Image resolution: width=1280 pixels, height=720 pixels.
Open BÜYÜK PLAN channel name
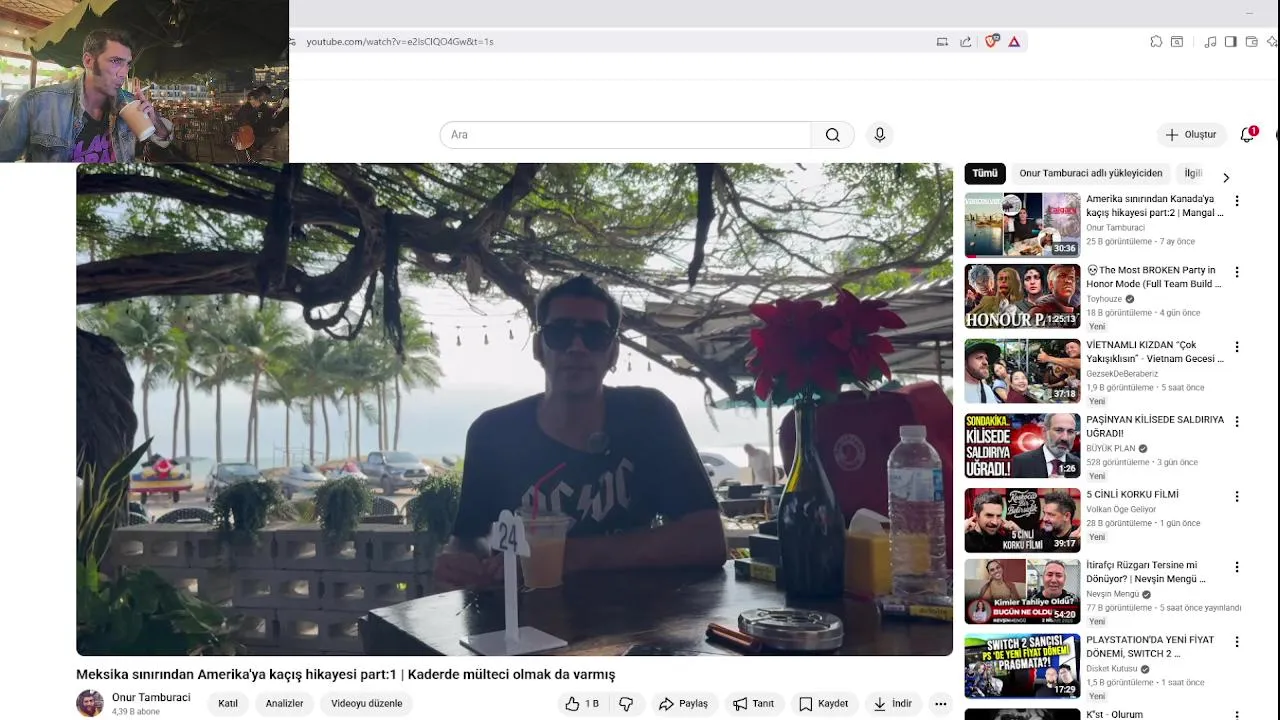[x=1111, y=449]
